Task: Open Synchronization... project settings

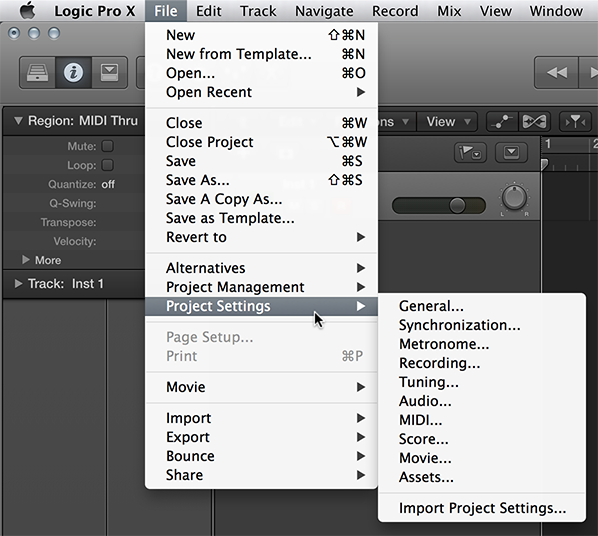Action: (482, 325)
